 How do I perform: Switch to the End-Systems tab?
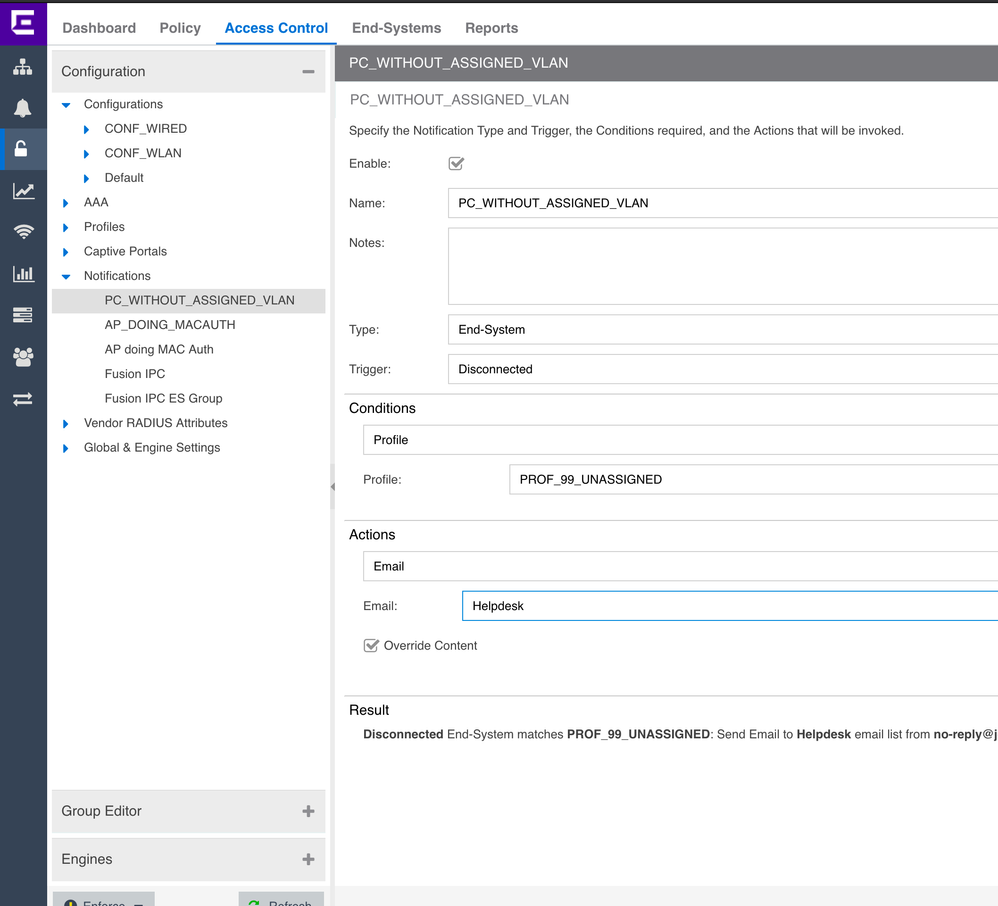pyautogui.click(x=396, y=28)
